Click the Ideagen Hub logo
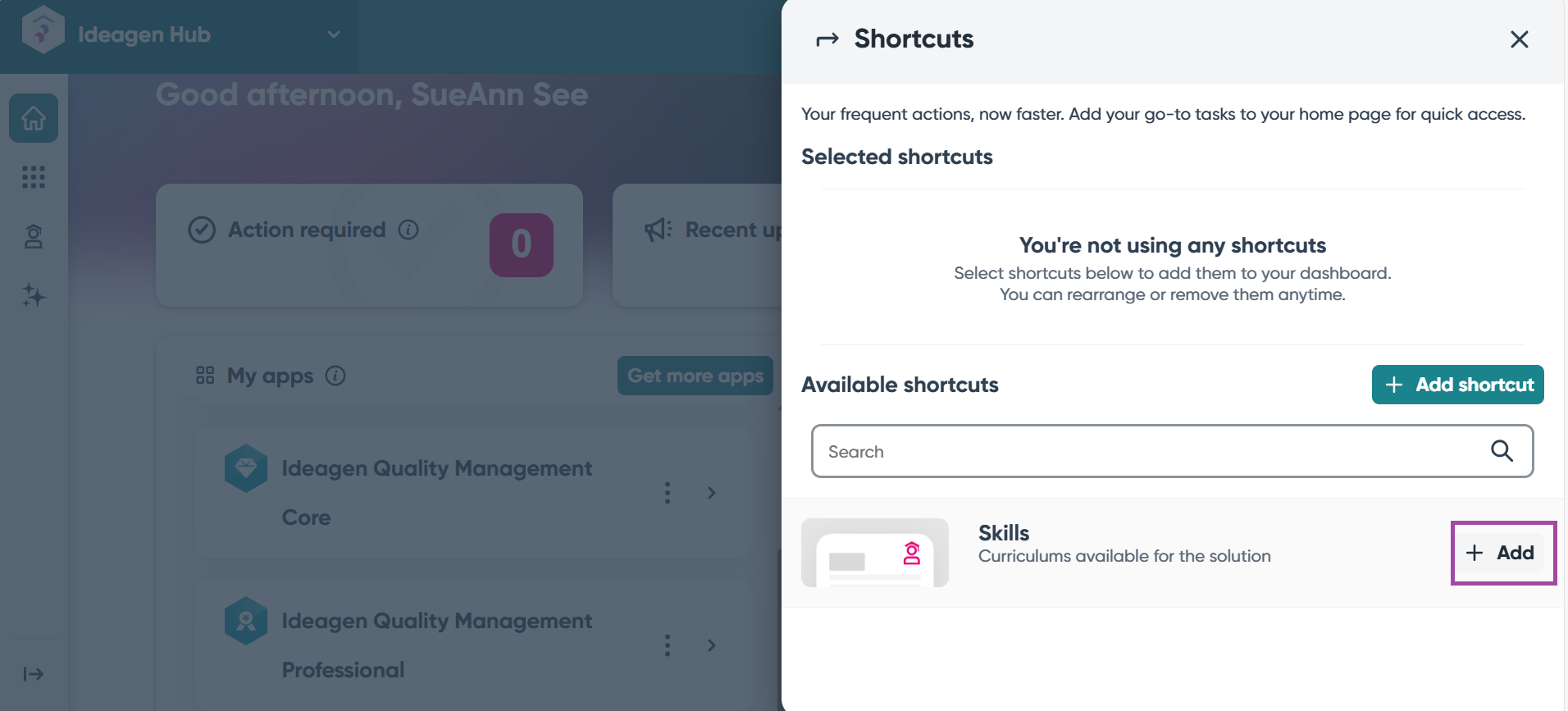1568x711 pixels. (x=43, y=34)
